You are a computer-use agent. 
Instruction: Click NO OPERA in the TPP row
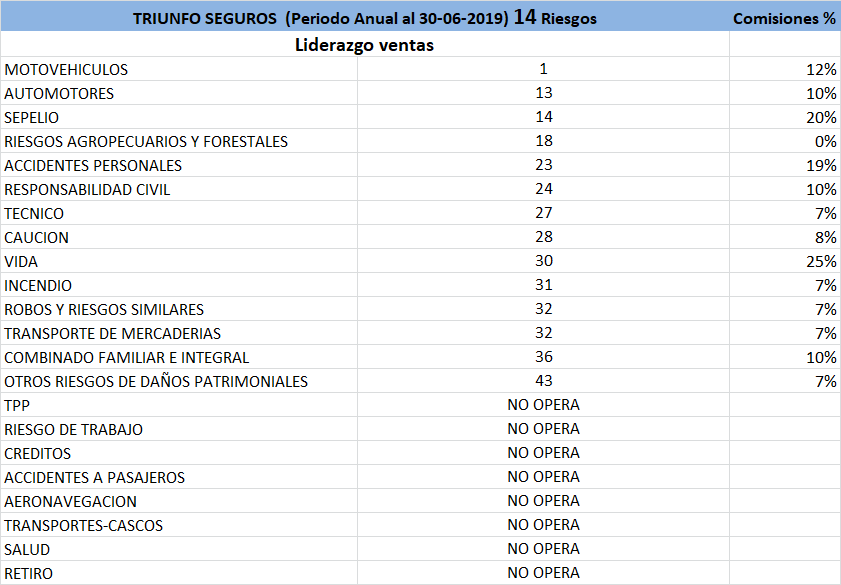tap(543, 405)
